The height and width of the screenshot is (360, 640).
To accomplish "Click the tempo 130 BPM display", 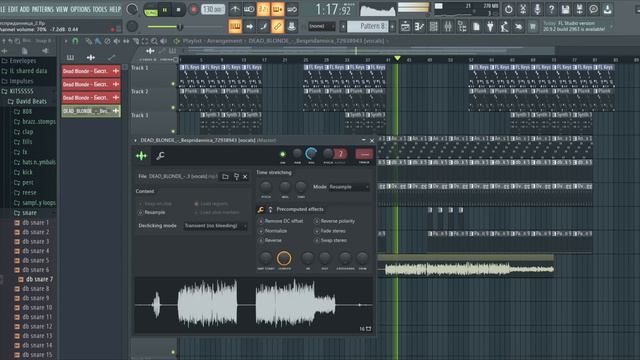I will pyautogui.click(x=213, y=9).
